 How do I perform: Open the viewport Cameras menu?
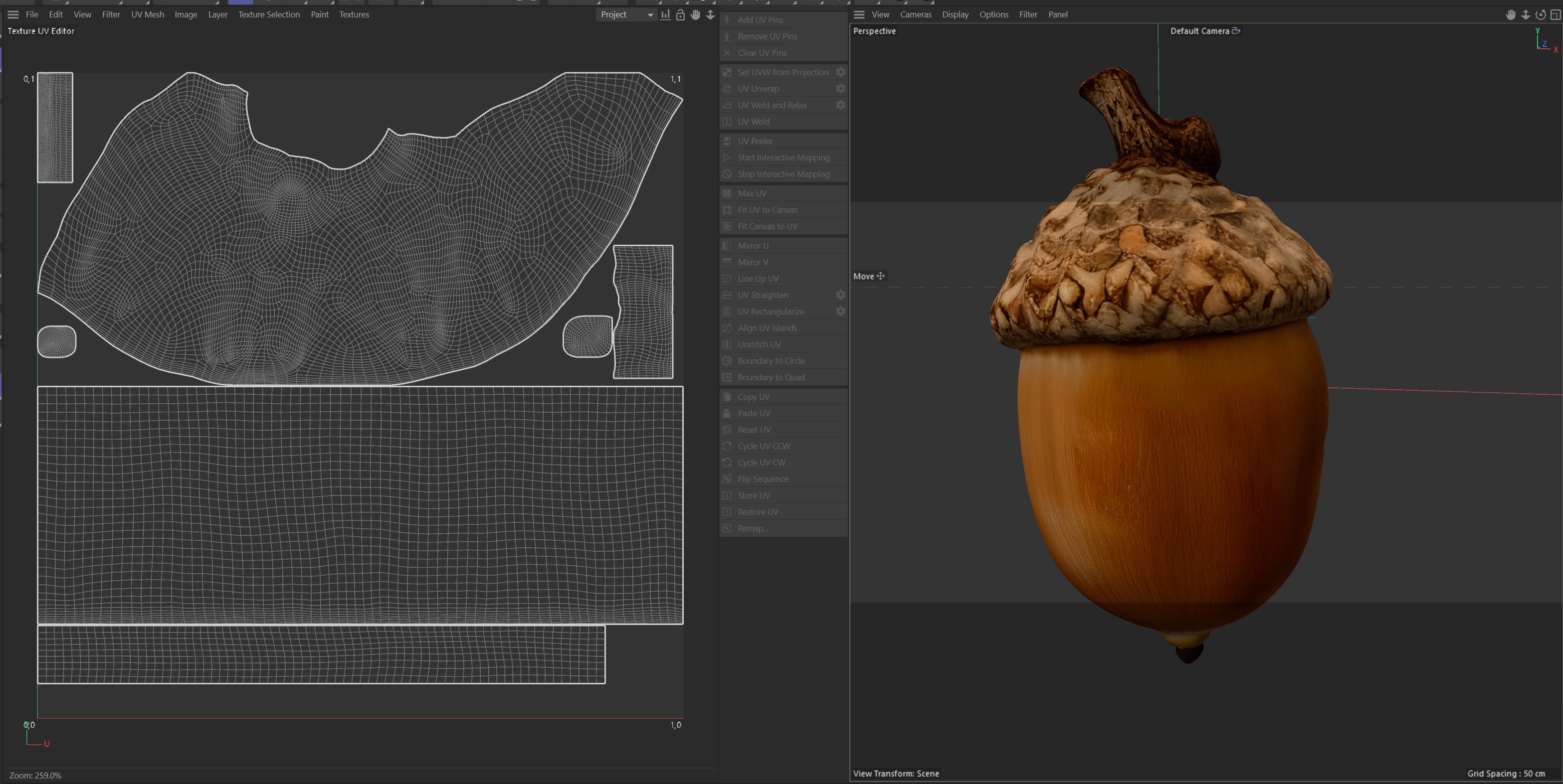click(915, 14)
